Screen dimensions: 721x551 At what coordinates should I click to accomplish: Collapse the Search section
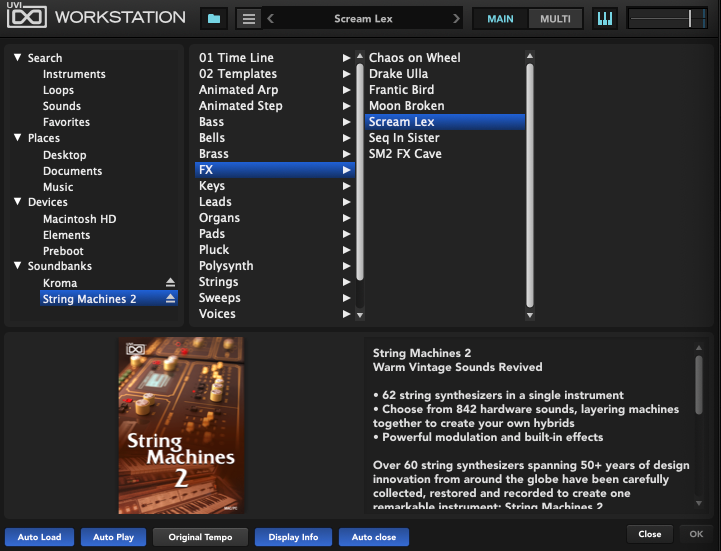pos(17,57)
